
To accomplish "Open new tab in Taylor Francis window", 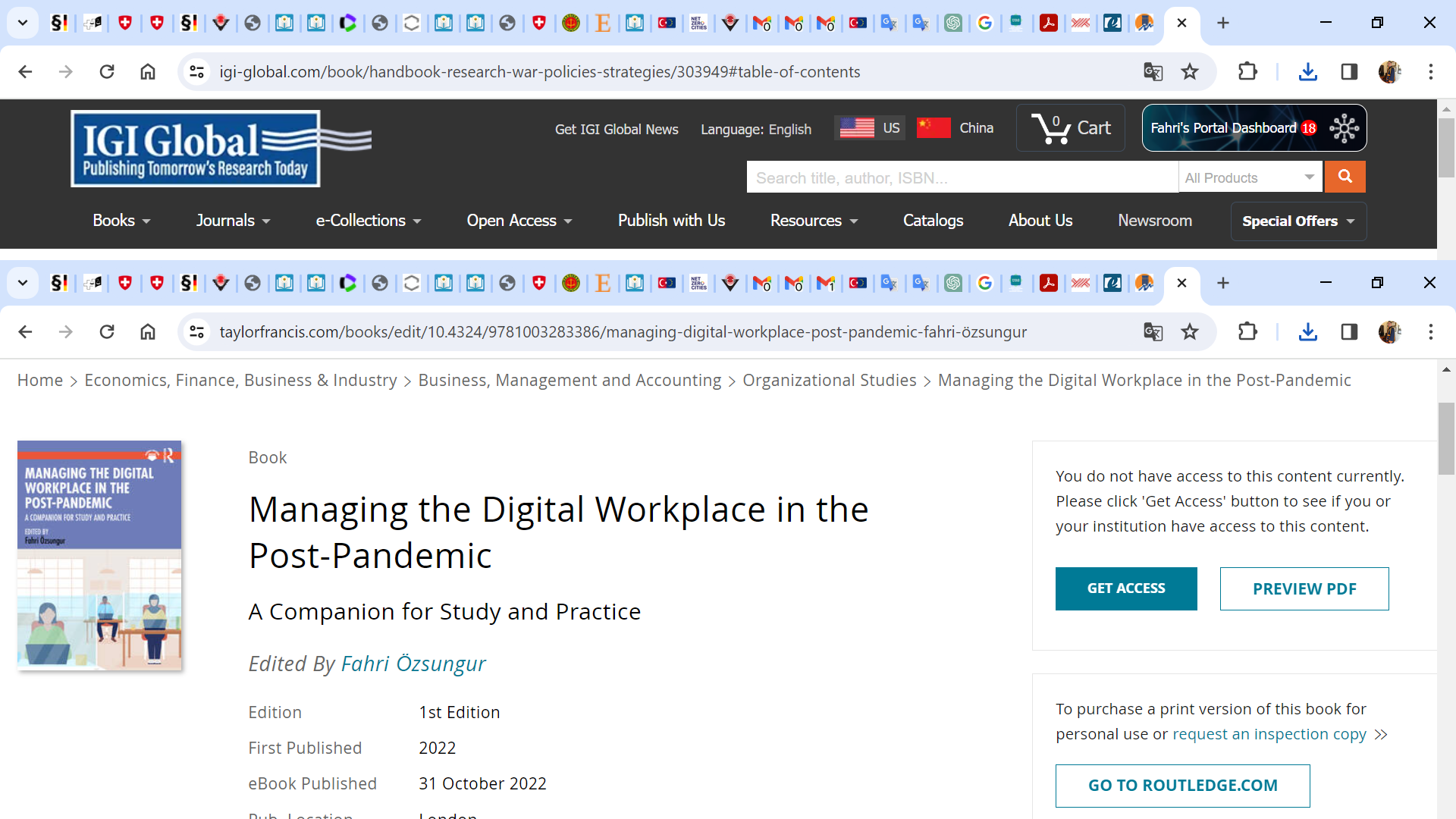I will coord(1223,283).
